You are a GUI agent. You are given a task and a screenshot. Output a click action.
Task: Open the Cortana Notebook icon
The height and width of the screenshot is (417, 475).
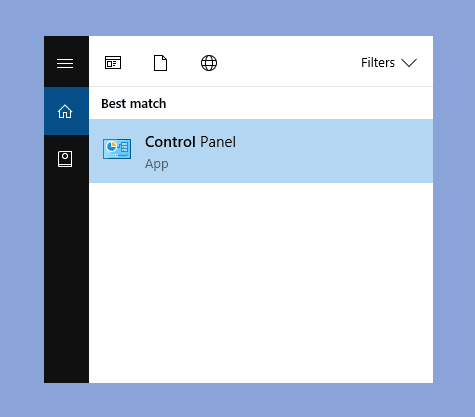65,159
